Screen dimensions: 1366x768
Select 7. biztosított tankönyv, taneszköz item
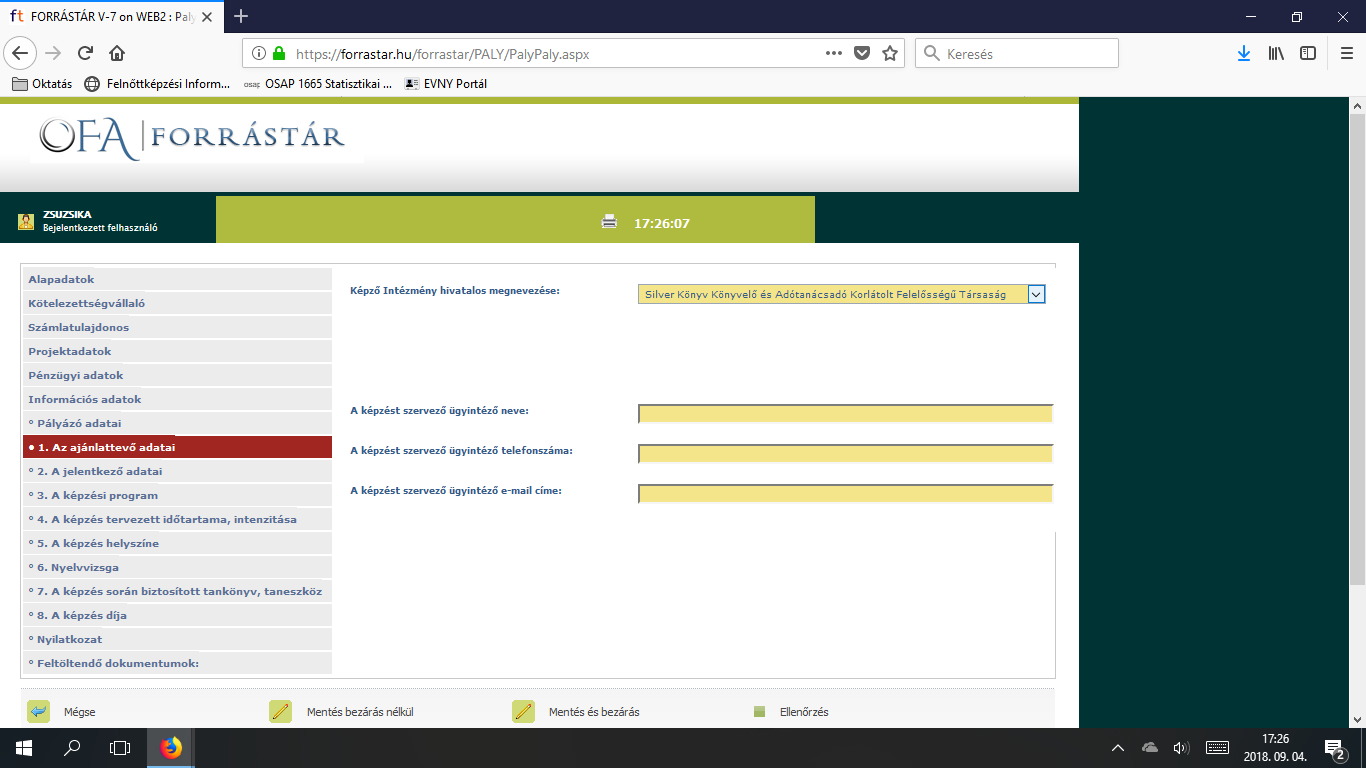177,591
